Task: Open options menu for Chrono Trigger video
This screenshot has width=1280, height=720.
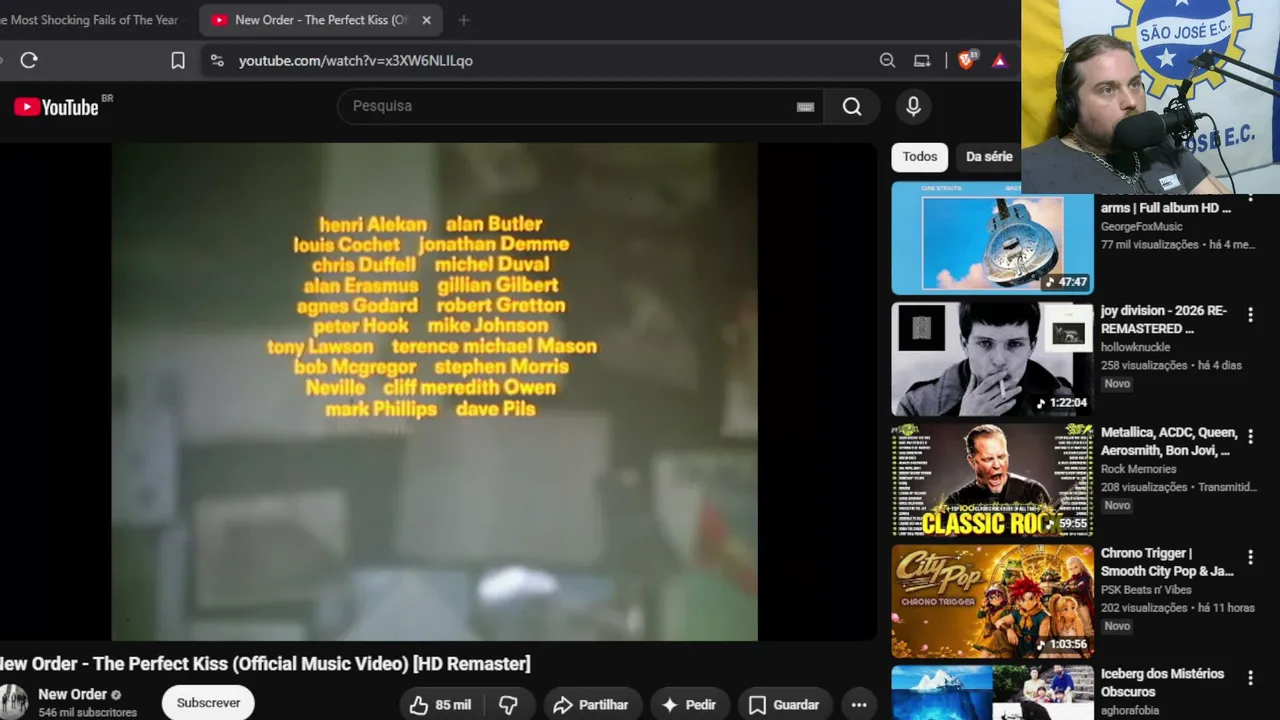Action: click(x=1250, y=557)
